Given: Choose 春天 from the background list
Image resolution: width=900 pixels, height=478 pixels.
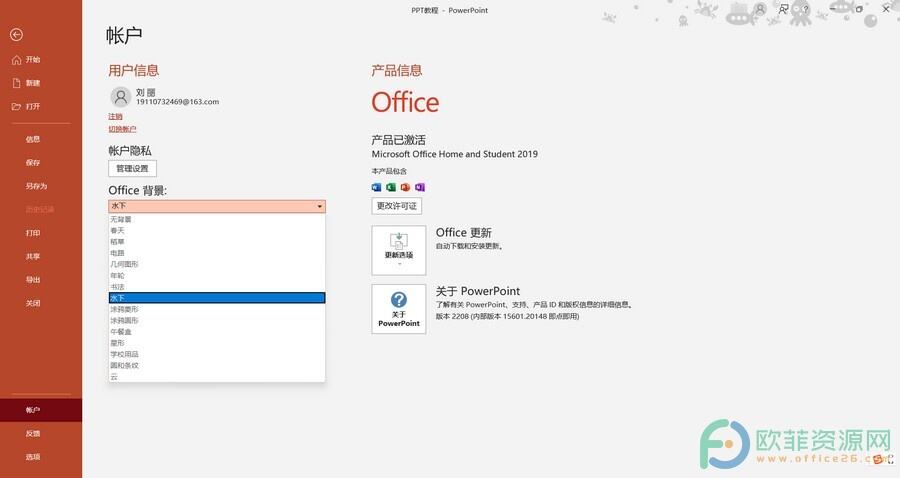Looking at the screenshot, I should (217, 231).
